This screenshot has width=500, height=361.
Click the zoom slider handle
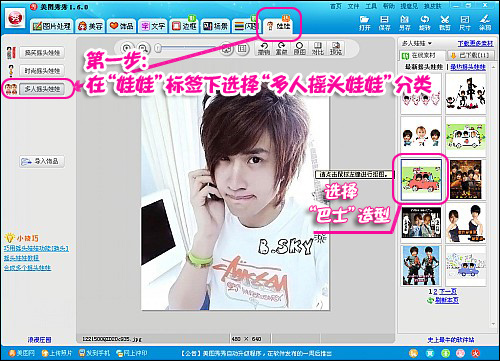[x=158, y=49]
